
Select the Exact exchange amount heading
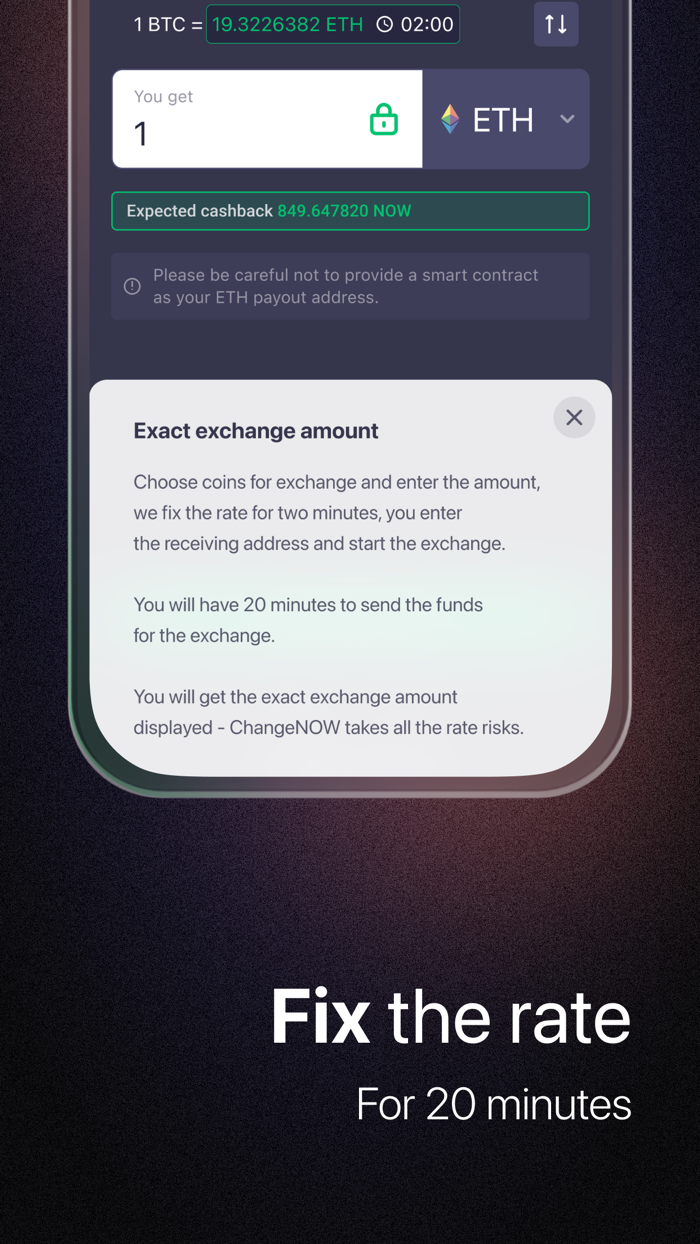point(256,430)
